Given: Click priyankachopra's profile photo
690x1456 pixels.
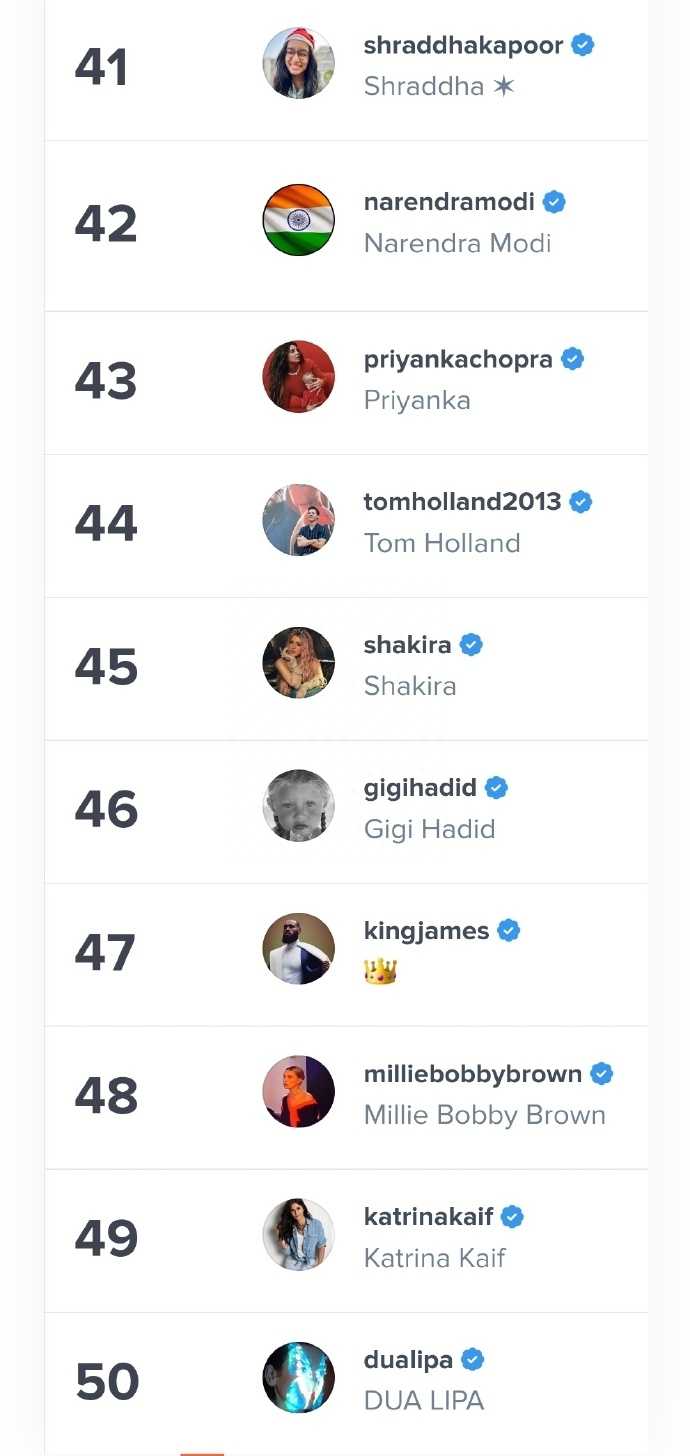Looking at the screenshot, I should (x=298, y=377).
